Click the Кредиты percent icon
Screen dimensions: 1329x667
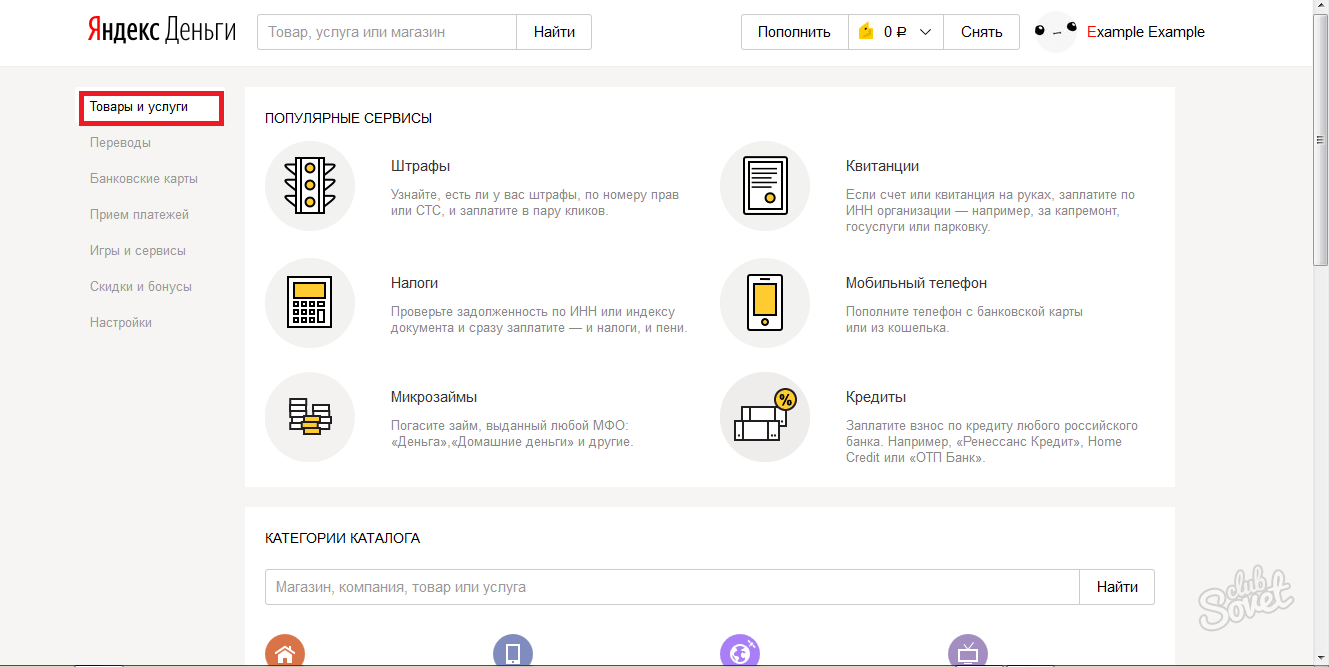(x=765, y=417)
